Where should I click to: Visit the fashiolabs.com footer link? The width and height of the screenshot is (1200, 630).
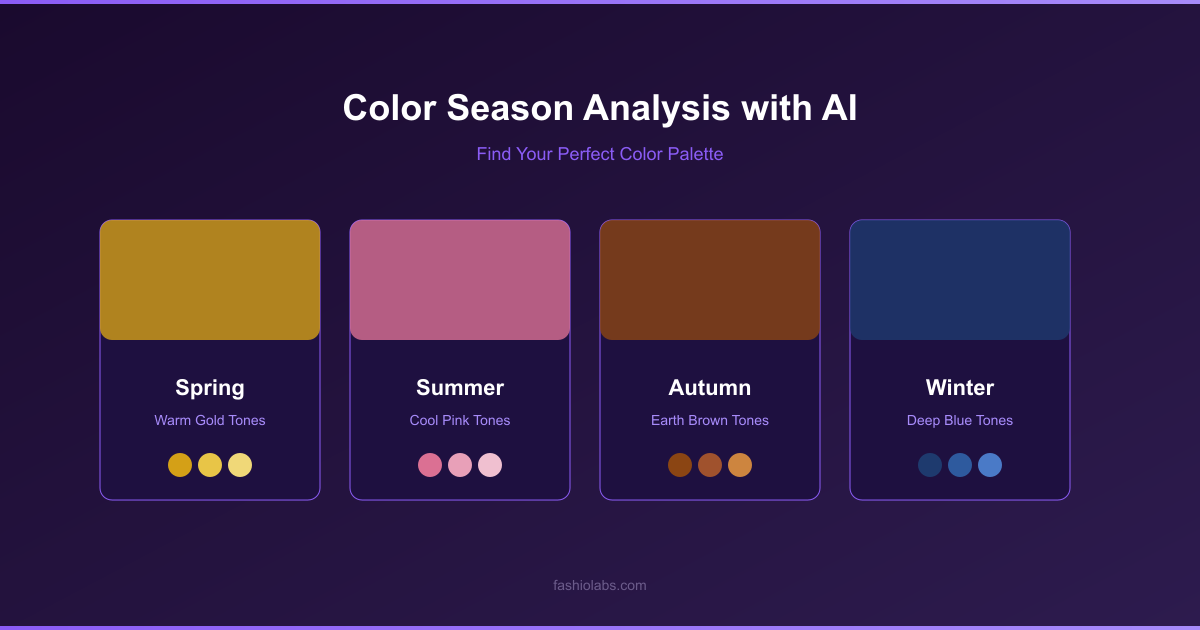pos(600,585)
